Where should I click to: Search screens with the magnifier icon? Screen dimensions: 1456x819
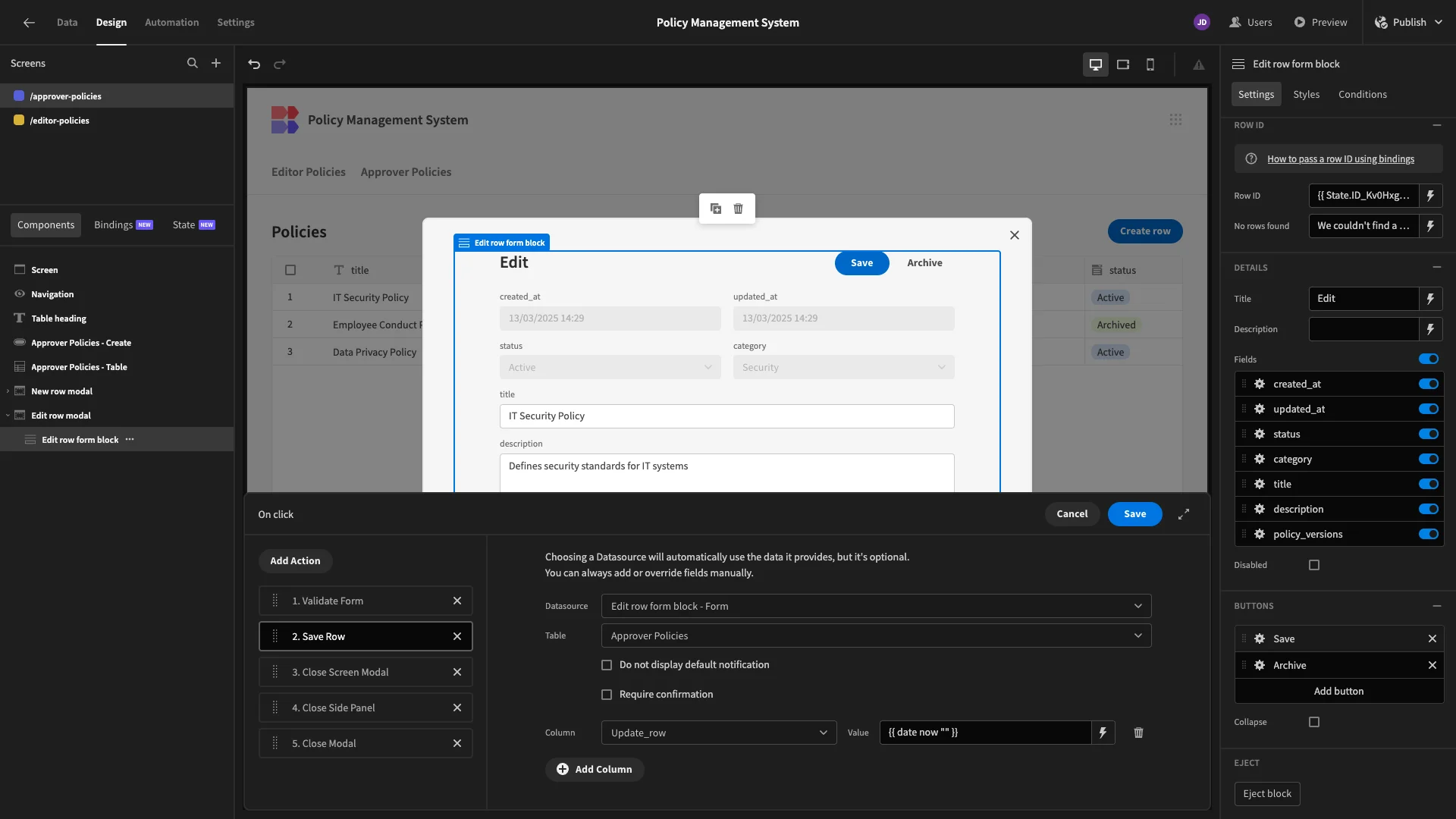pyautogui.click(x=193, y=64)
